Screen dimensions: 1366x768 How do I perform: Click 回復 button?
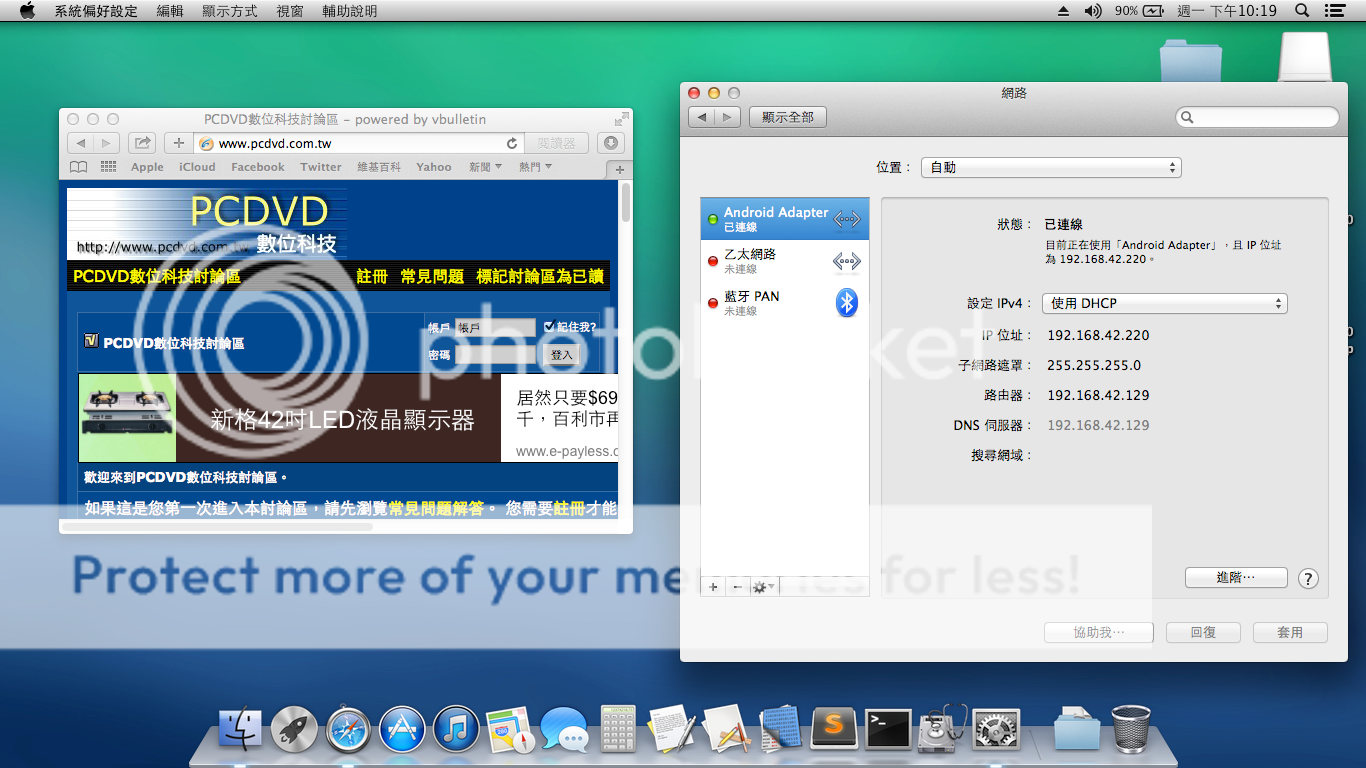click(x=1202, y=632)
